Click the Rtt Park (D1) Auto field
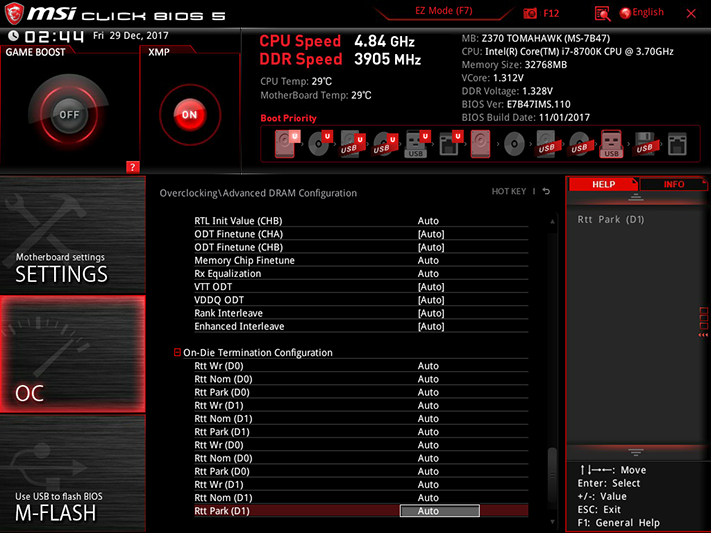The height and width of the screenshot is (533, 711). (439, 511)
